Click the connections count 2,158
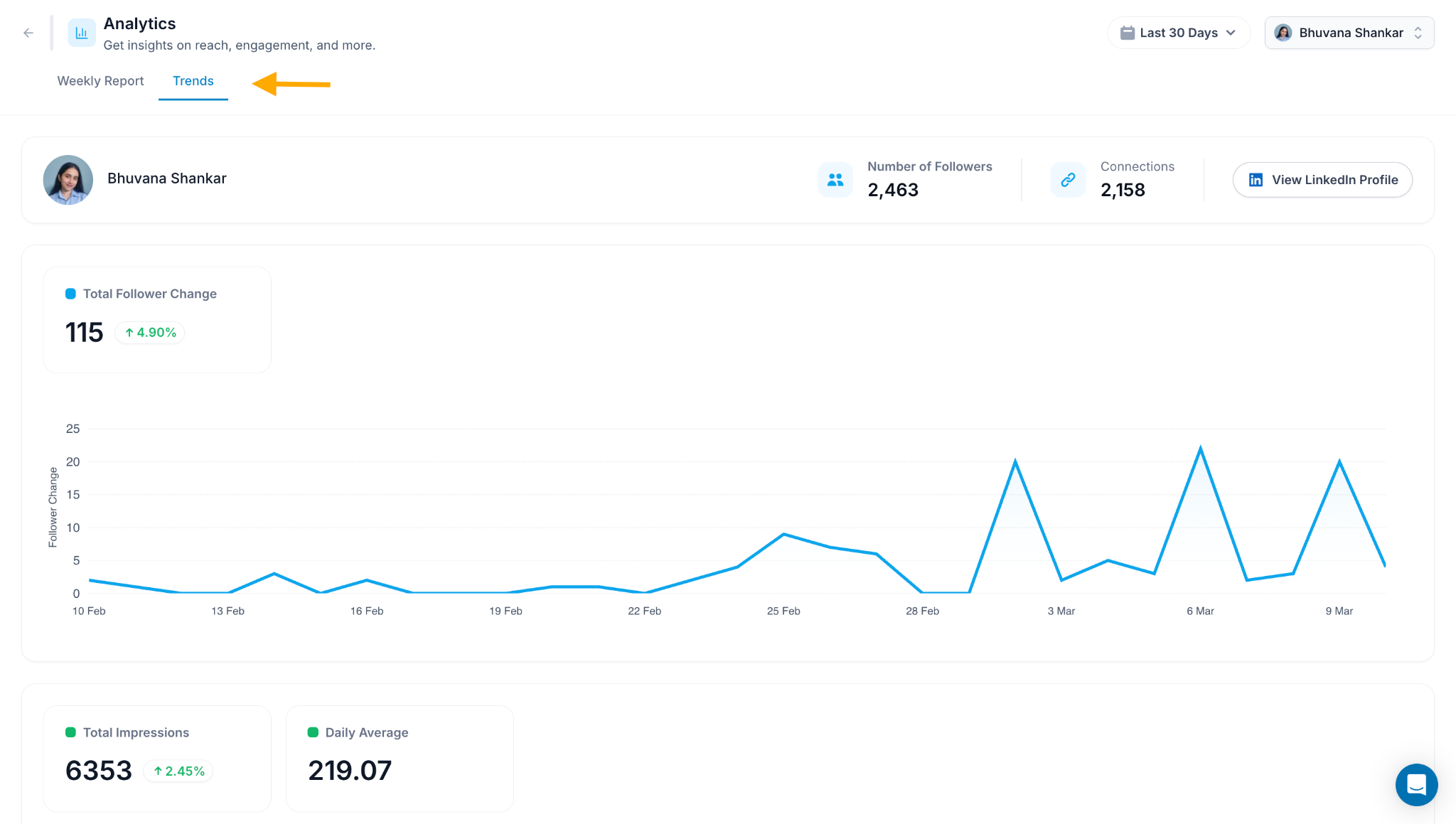This screenshot has width=1456, height=824. pyautogui.click(x=1123, y=190)
